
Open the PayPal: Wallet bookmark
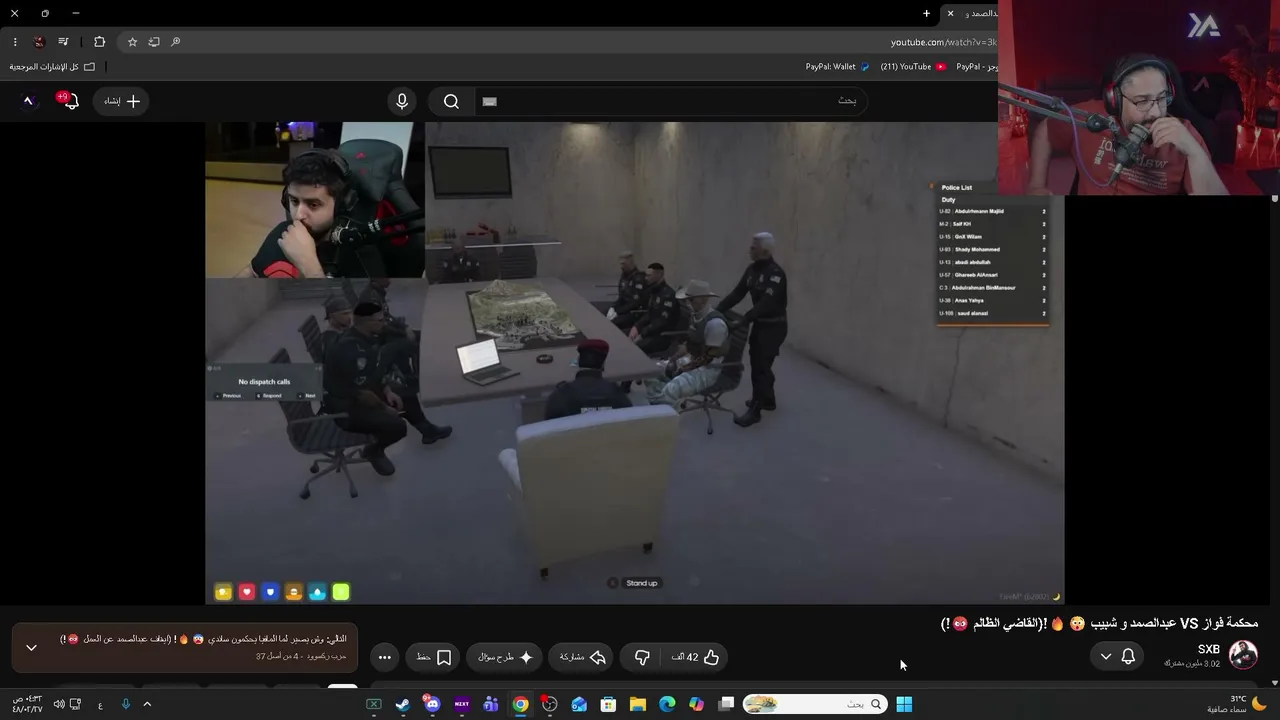(838, 67)
